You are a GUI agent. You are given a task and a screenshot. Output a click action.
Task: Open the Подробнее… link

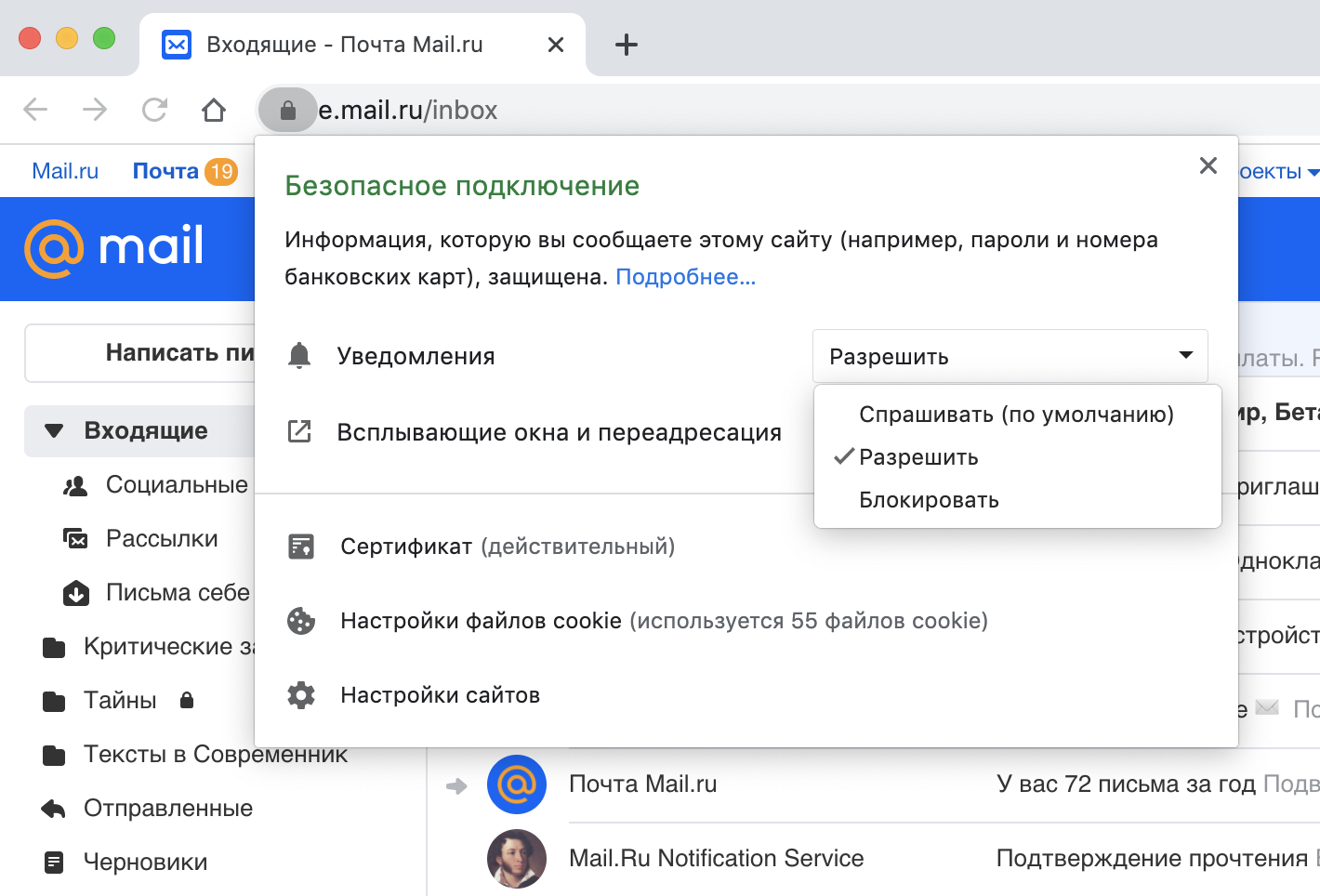point(686,277)
